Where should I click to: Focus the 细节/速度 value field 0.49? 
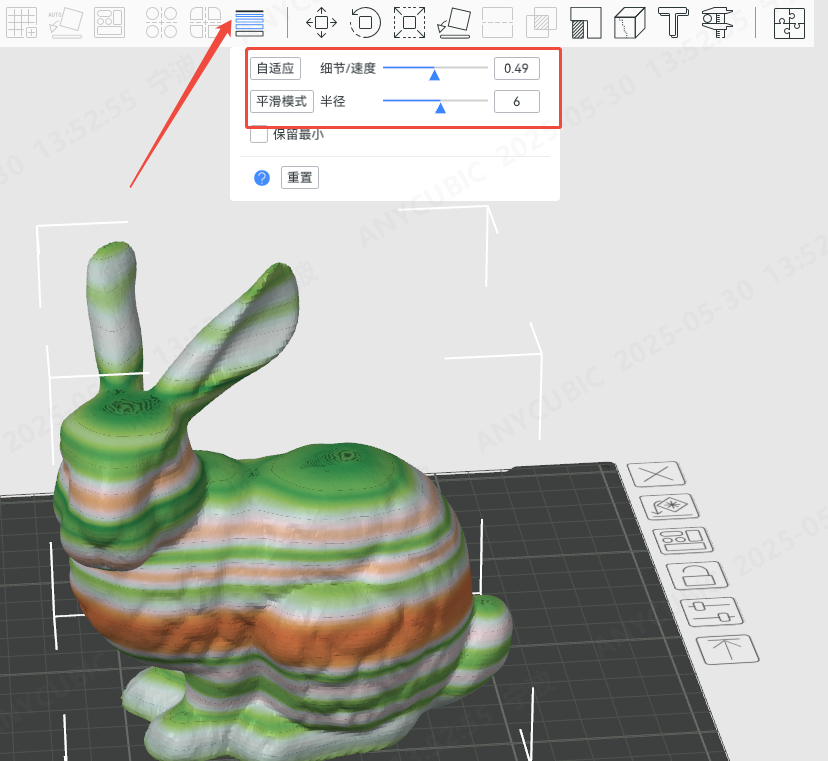pos(516,68)
